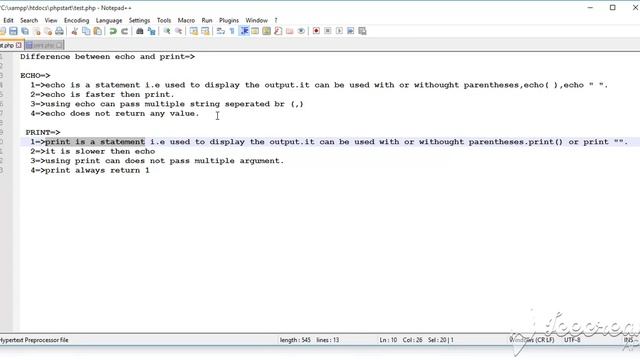Open the Search menu
The height and width of the screenshot is (360, 640).
[29, 20]
